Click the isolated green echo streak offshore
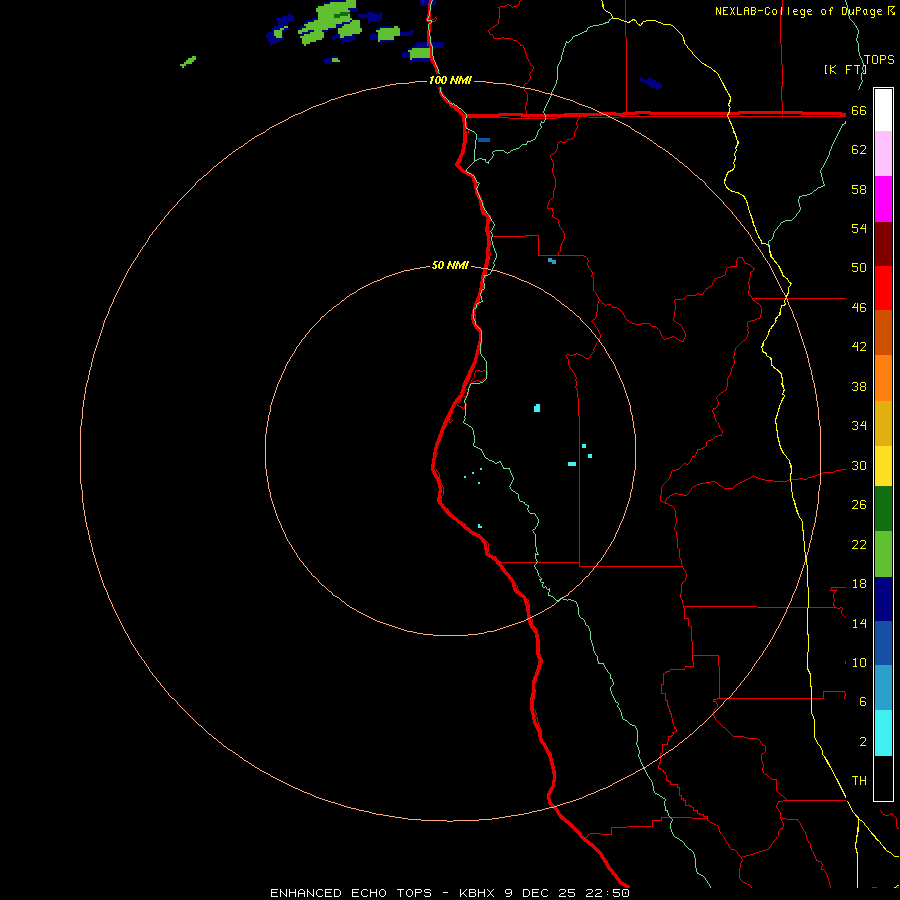 point(188,61)
